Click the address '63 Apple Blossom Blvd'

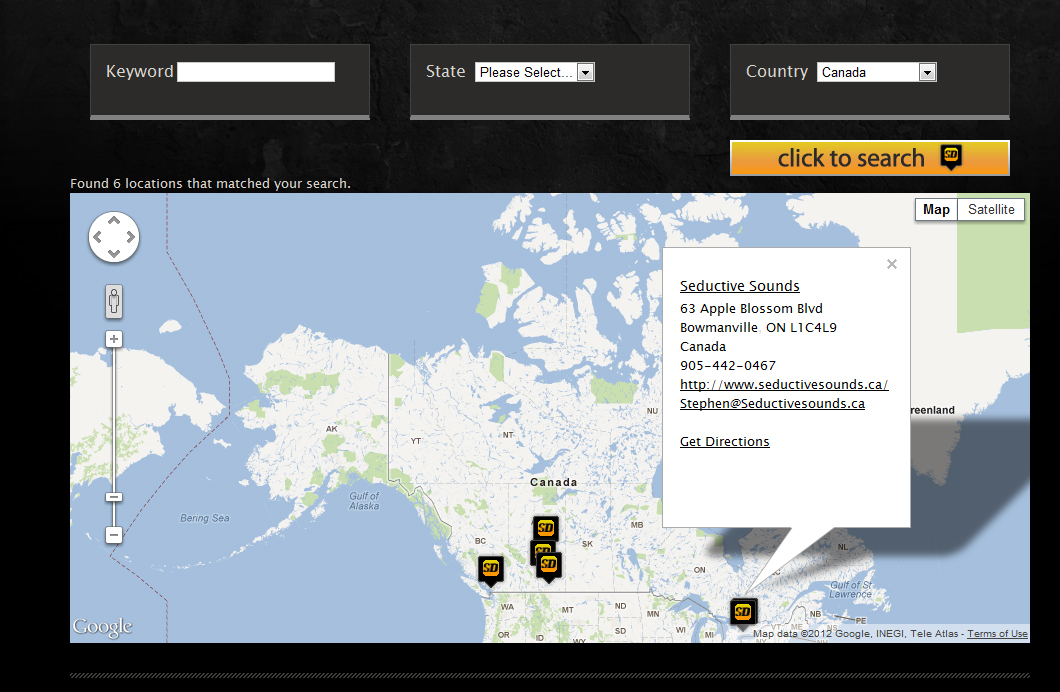click(751, 309)
